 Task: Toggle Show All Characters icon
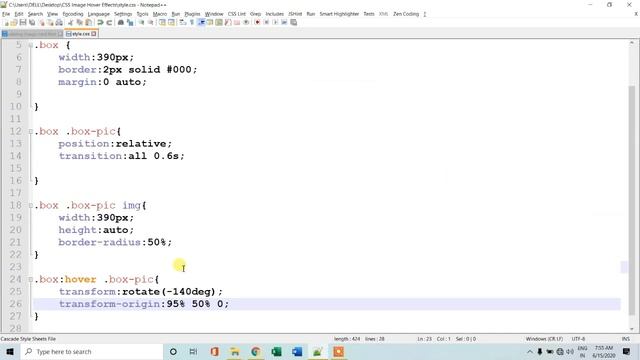192,22
